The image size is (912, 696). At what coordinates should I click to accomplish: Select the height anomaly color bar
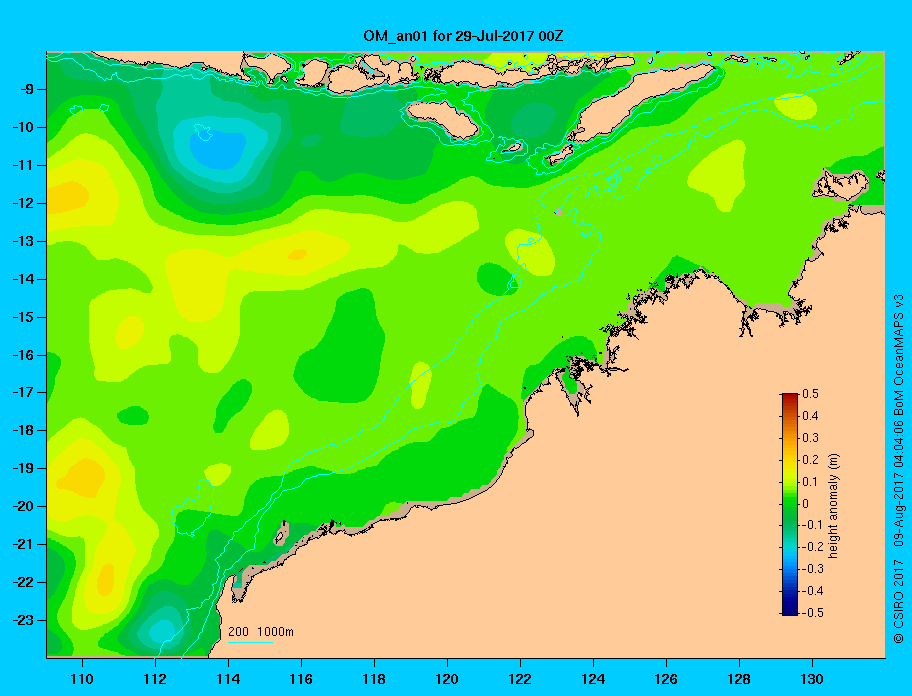(790, 504)
